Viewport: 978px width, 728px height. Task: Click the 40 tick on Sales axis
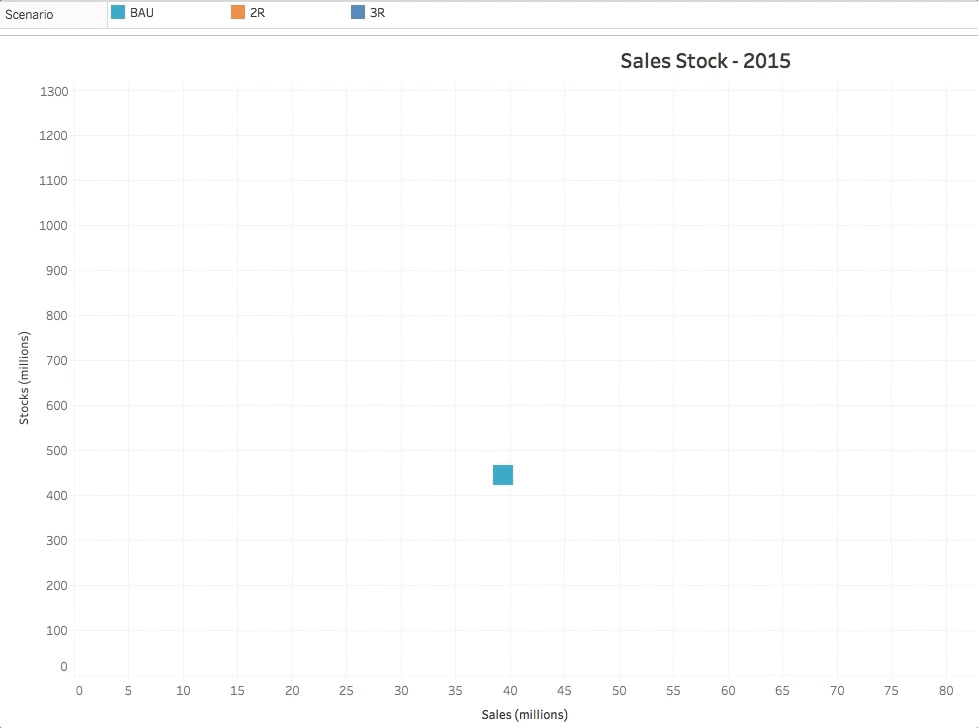tap(510, 691)
